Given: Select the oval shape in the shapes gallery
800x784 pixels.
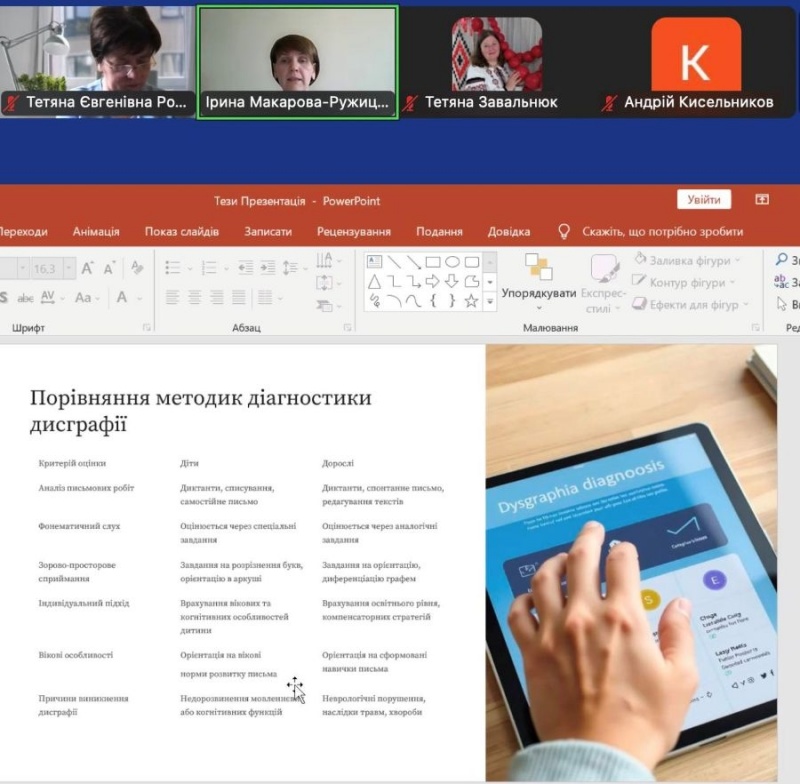Looking at the screenshot, I should [x=452, y=262].
